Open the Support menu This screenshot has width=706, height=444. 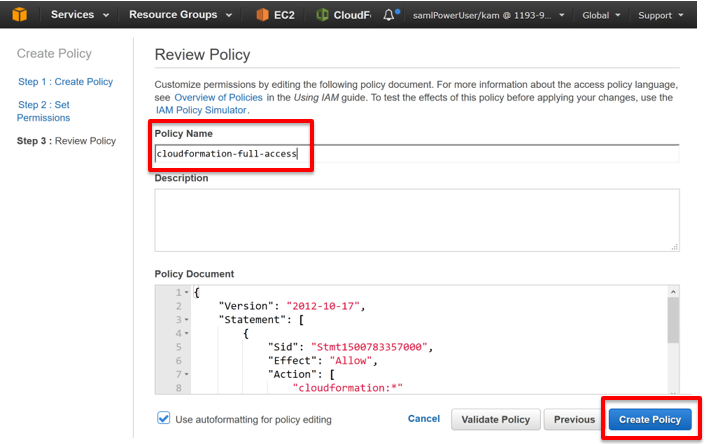(661, 15)
